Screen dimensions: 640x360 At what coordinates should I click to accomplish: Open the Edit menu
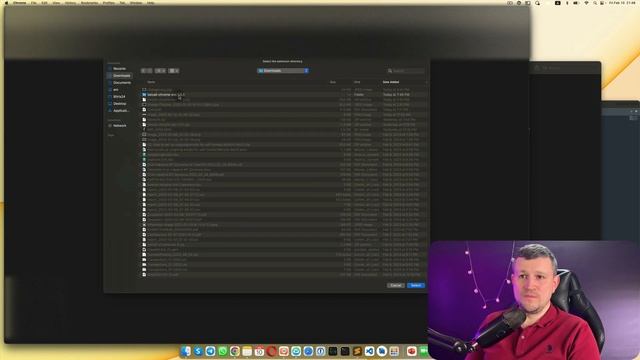coord(44,2)
